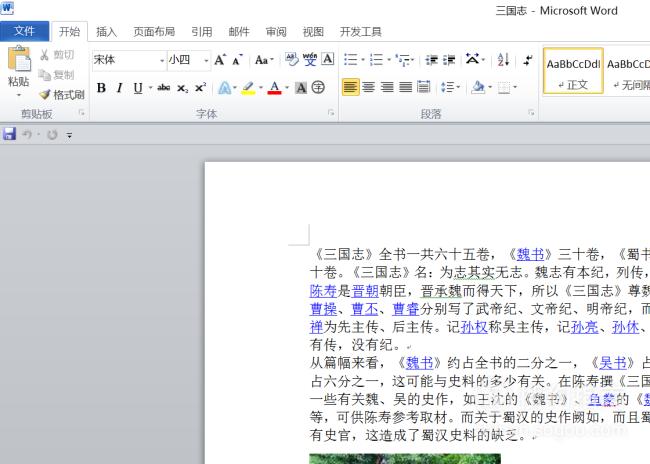650x464 pixels.
Task: Open the highlight color dropdown arrow
Action: point(261,88)
